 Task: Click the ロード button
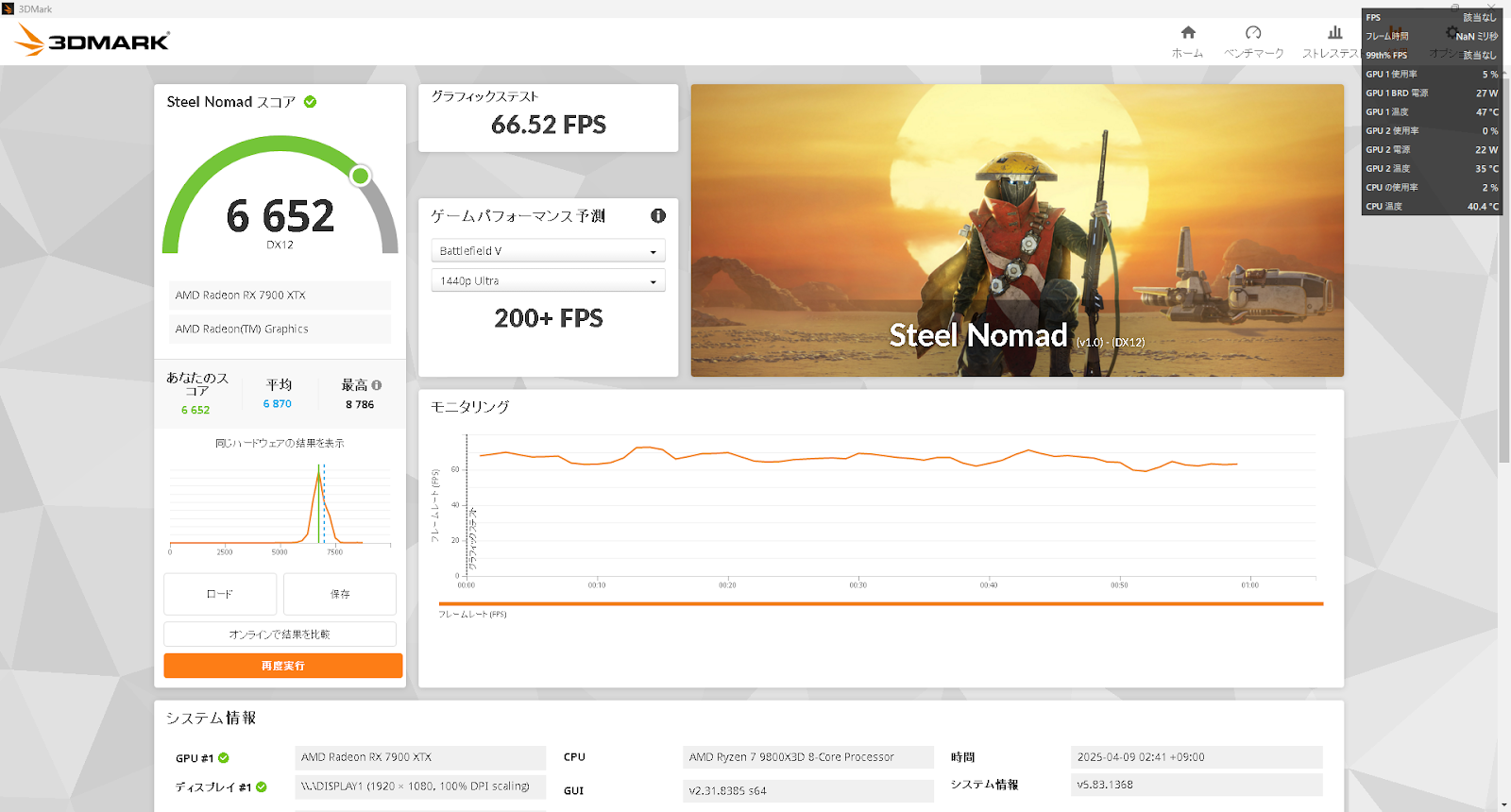pos(220,594)
